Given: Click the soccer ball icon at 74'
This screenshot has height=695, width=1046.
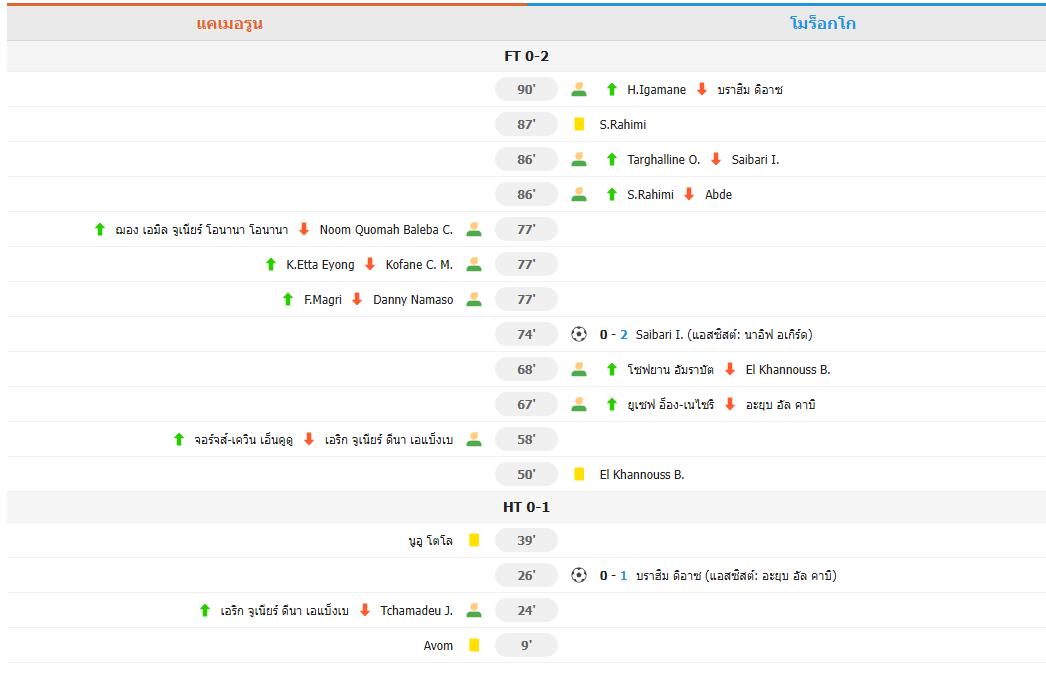Looking at the screenshot, I should pyautogui.click(x=579, y=334).
